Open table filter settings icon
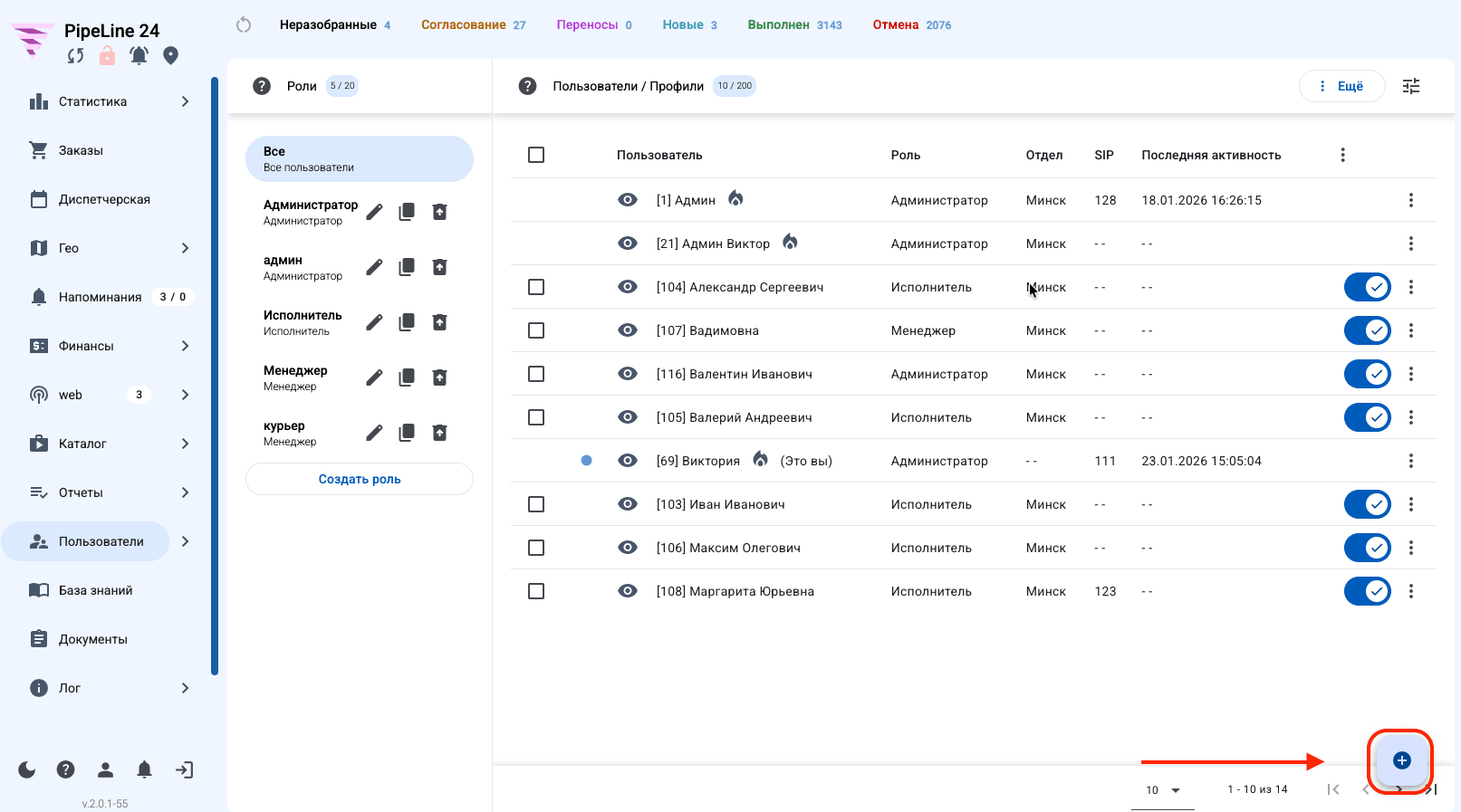The height and width of the screenshot is (812, 1461). pos(1411,86)
